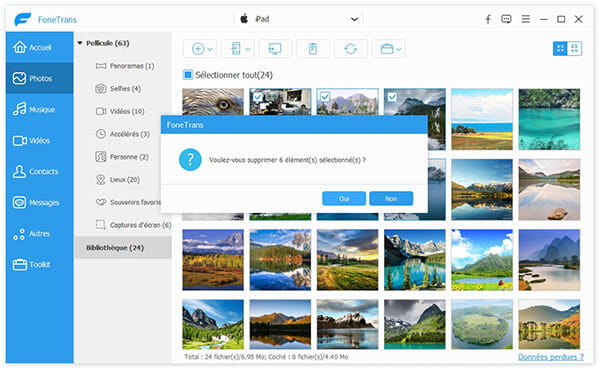This screenshot has height=370, width=600.
Task: Uncheck the rocky mountain photo checkbox
Action: click(x=325, y=97)
